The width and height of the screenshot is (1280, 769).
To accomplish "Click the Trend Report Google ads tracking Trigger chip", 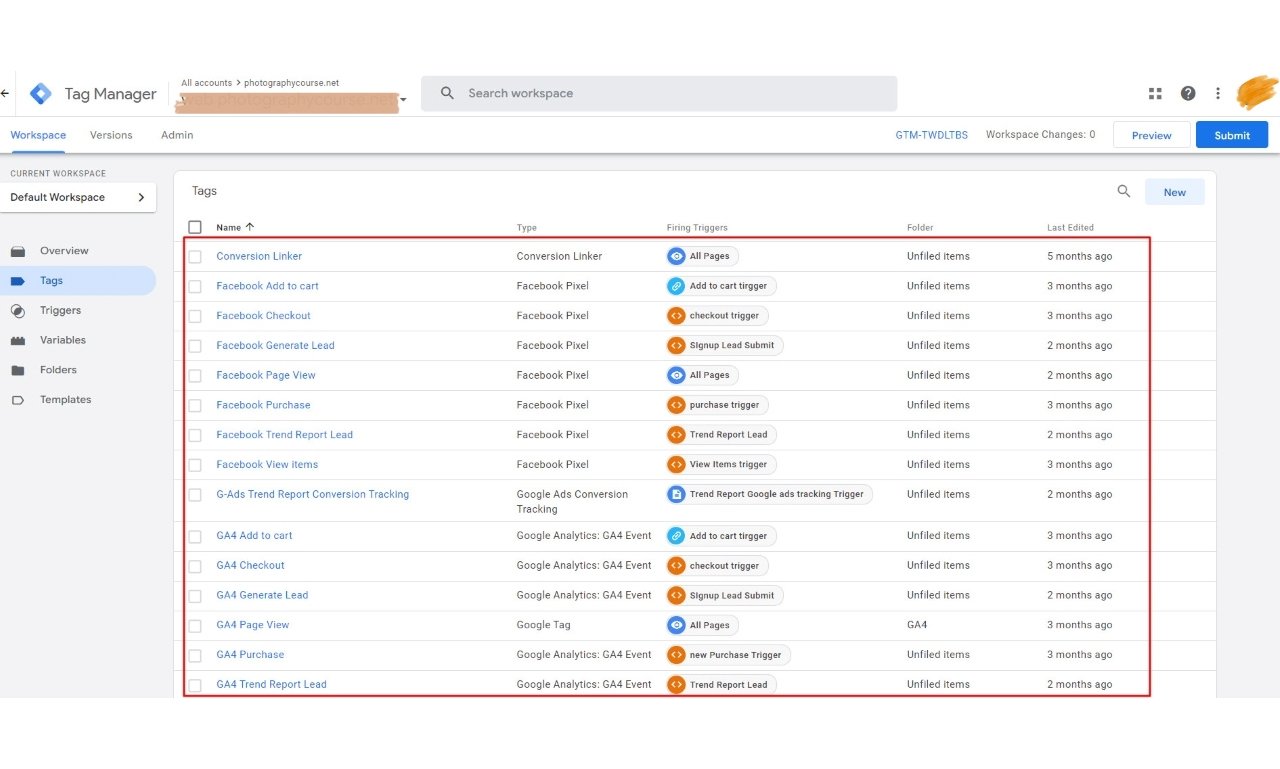I will pos(769,494).
